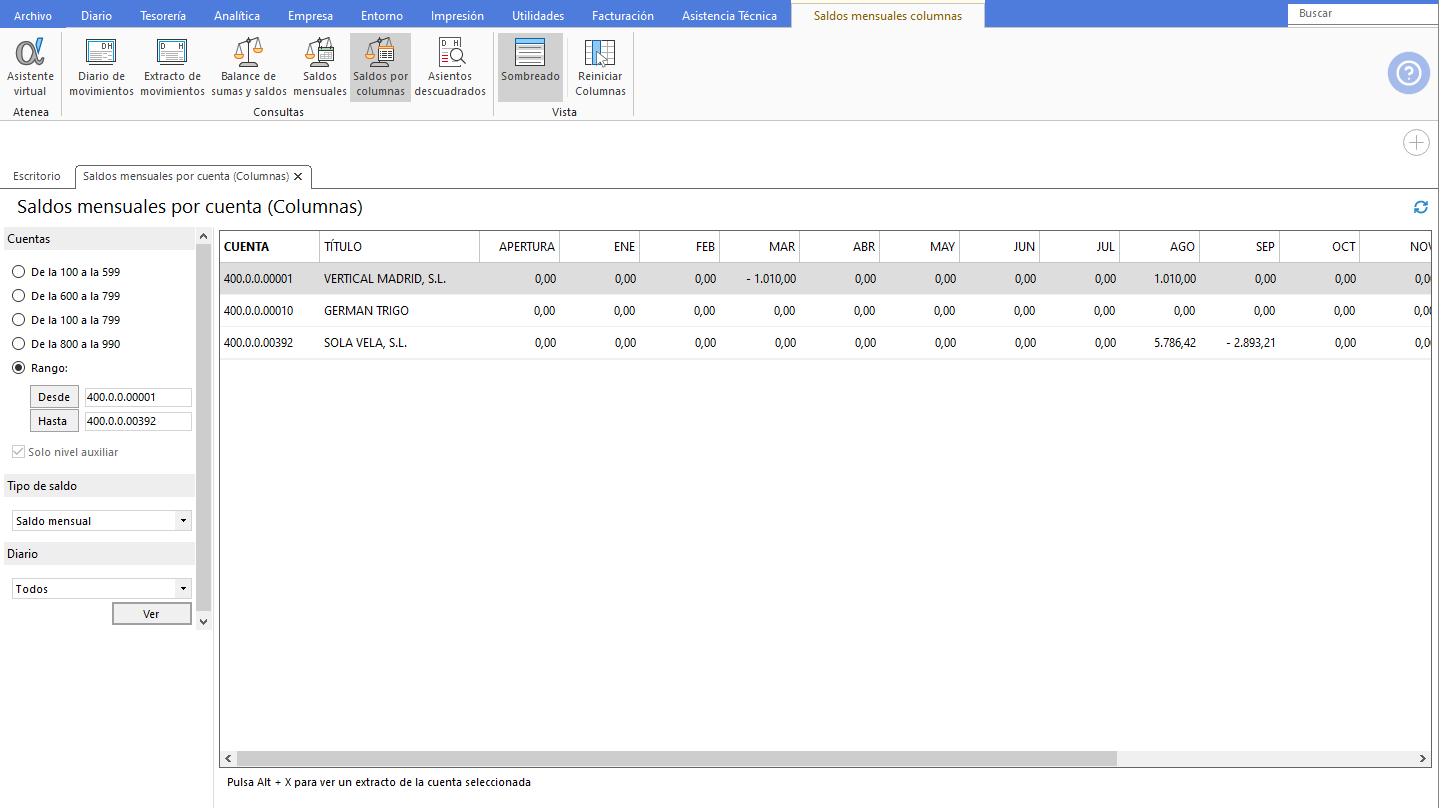Click the Hasta button
This screenshot has width=1439, height=808.
click(54, 421)
